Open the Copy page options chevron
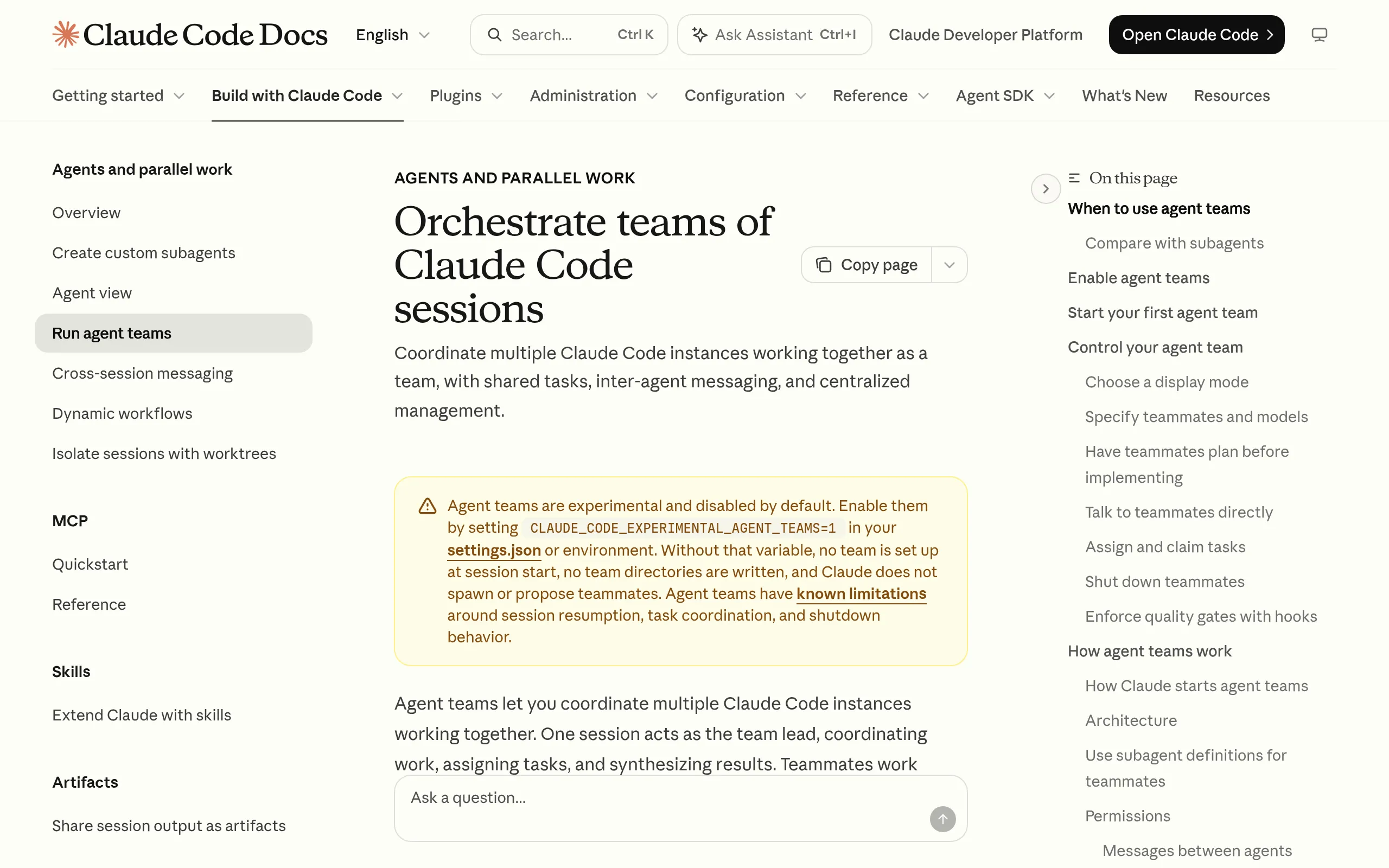Viewport: 1389px width, 868px height. 950,265
